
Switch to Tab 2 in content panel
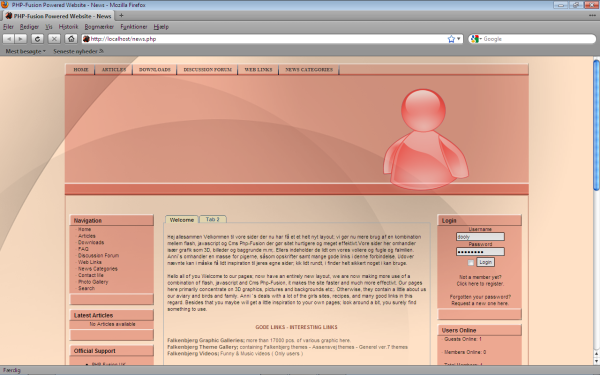point(212,219)
